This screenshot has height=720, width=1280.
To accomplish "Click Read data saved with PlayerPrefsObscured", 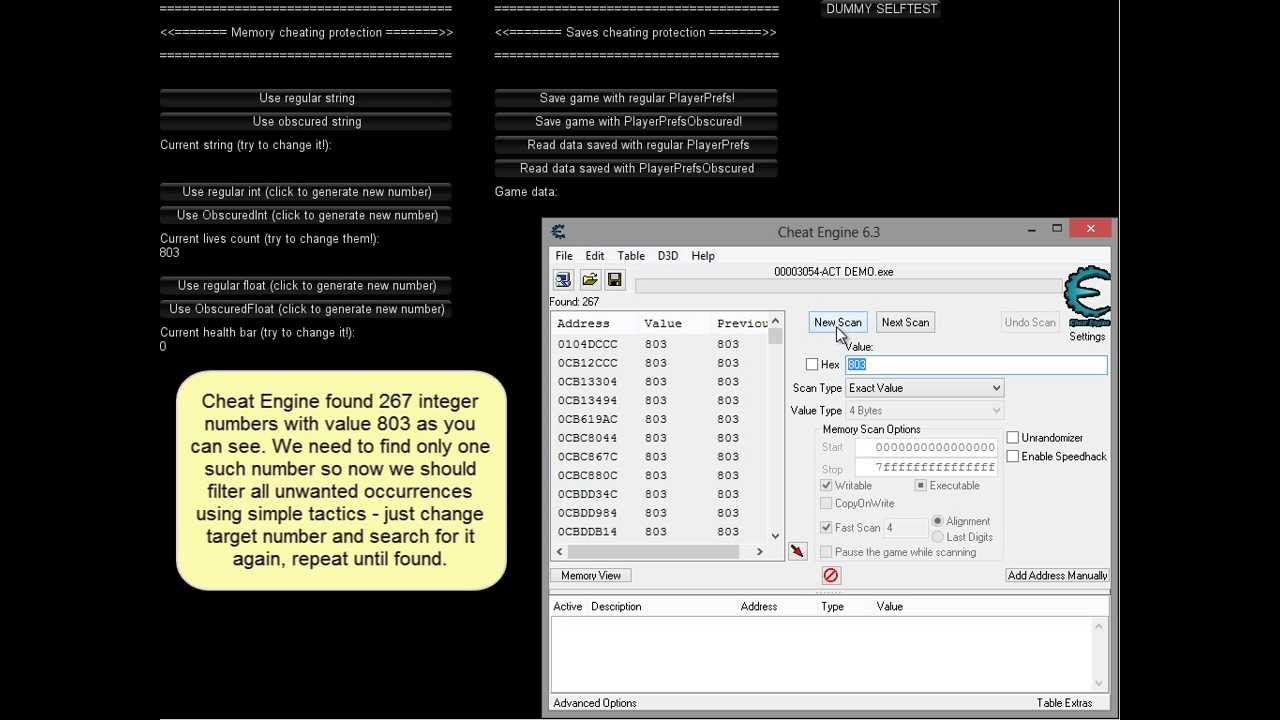I will [636, 168].
